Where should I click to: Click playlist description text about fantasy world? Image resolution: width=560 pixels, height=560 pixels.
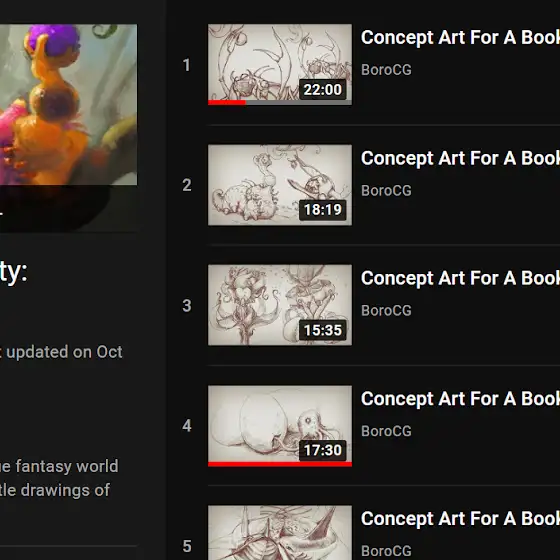coord(59,478)
